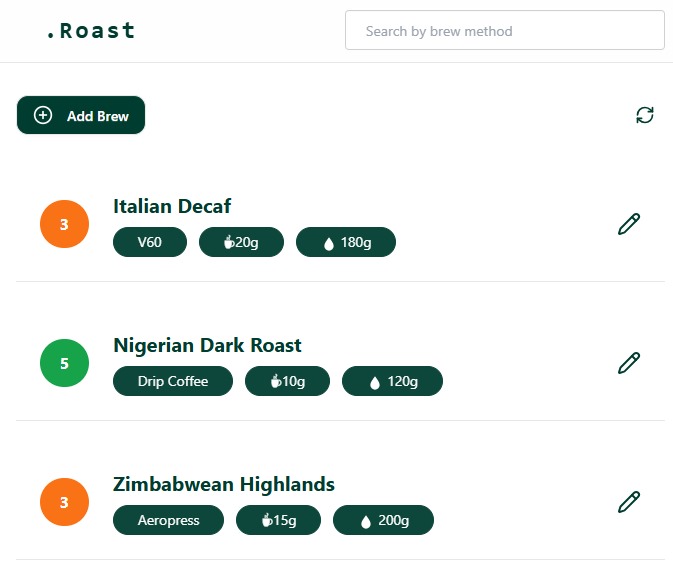Click the 200g water amount tag
This screenshot has width=673, height=588.
[383, 520]
